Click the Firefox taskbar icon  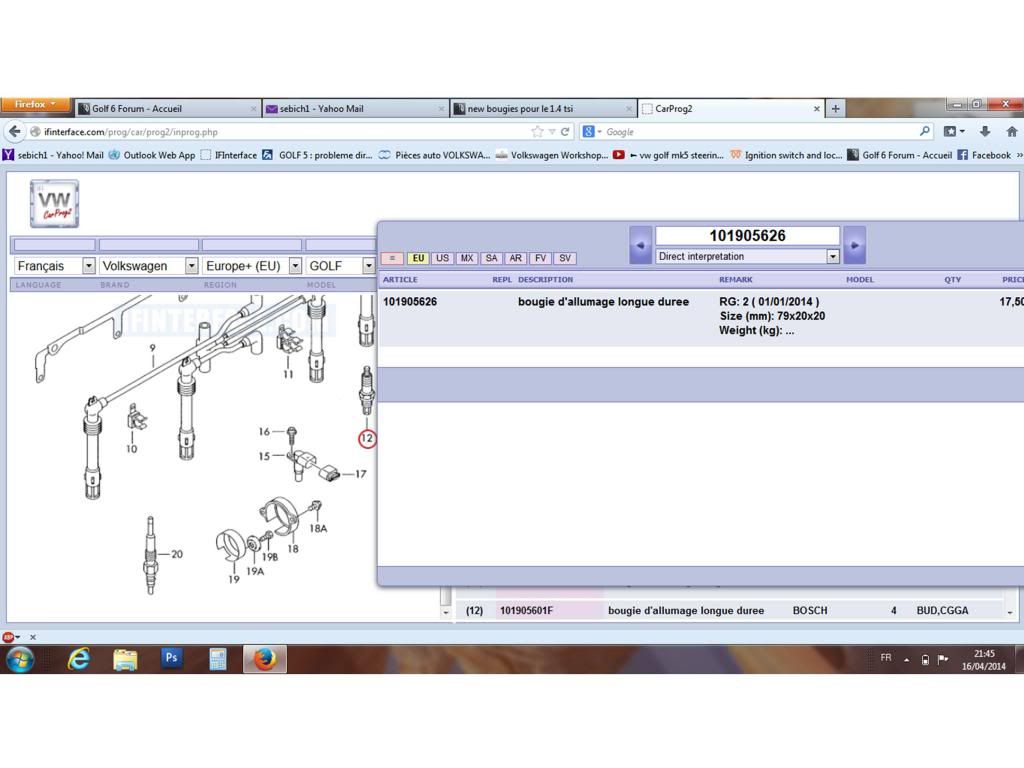(x=264, y=659)
